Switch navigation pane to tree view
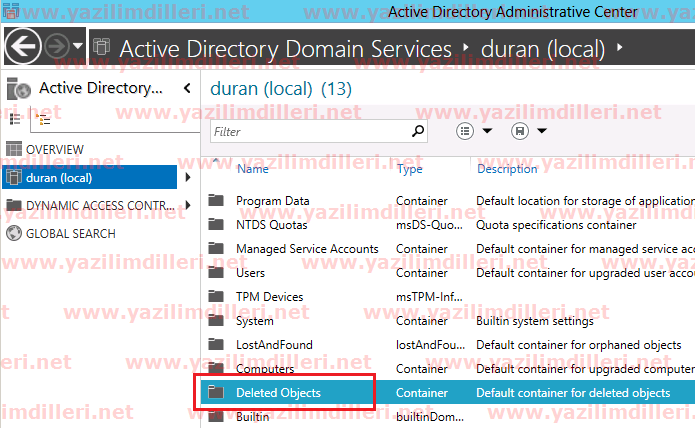 [x=42, y=119]
